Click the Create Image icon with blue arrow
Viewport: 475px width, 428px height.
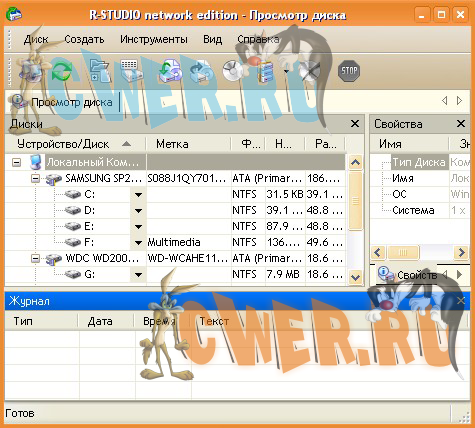pos(201,71)
